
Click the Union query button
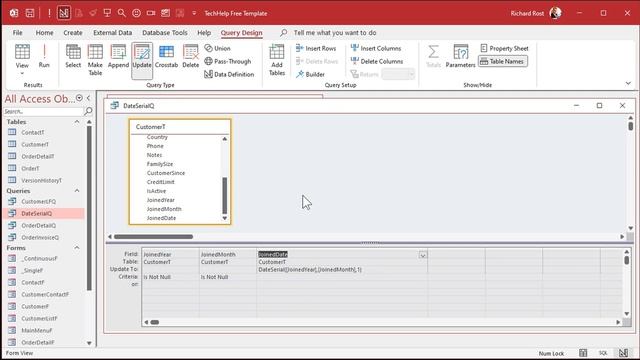[218, 48]
